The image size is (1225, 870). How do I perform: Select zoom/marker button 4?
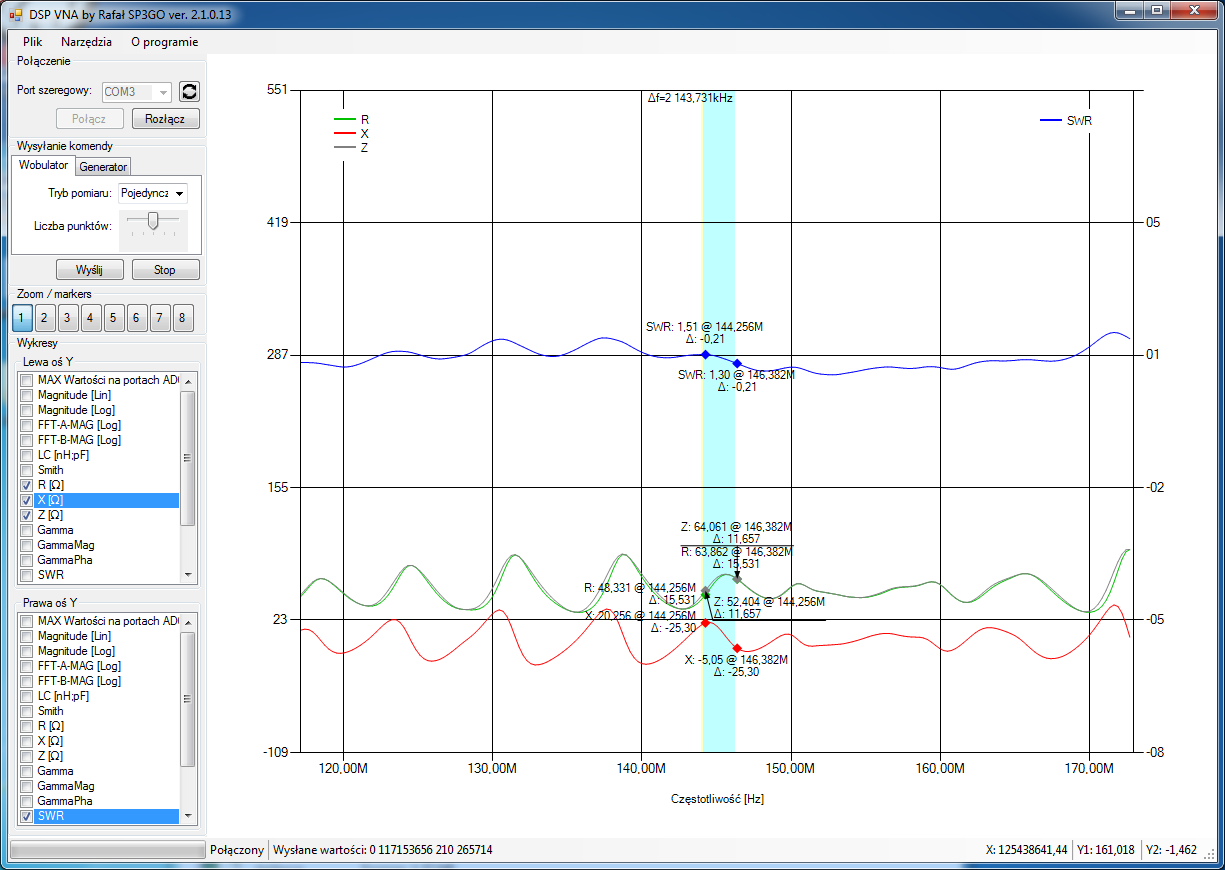(x=91, y=319)
